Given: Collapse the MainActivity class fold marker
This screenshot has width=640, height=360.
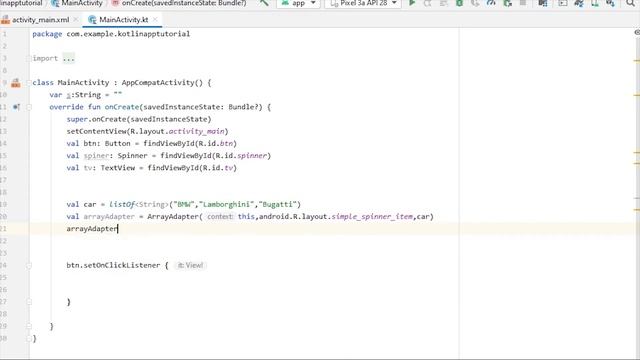Looking at the screenshot, I should click(29, 83).
